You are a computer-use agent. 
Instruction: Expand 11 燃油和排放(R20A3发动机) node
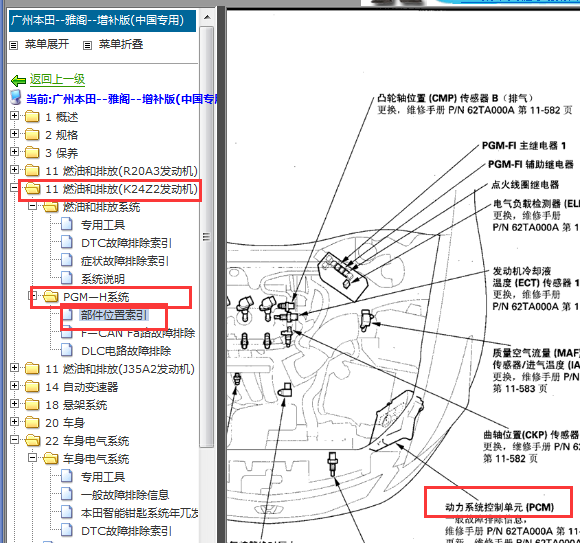[x=14, y=169]
